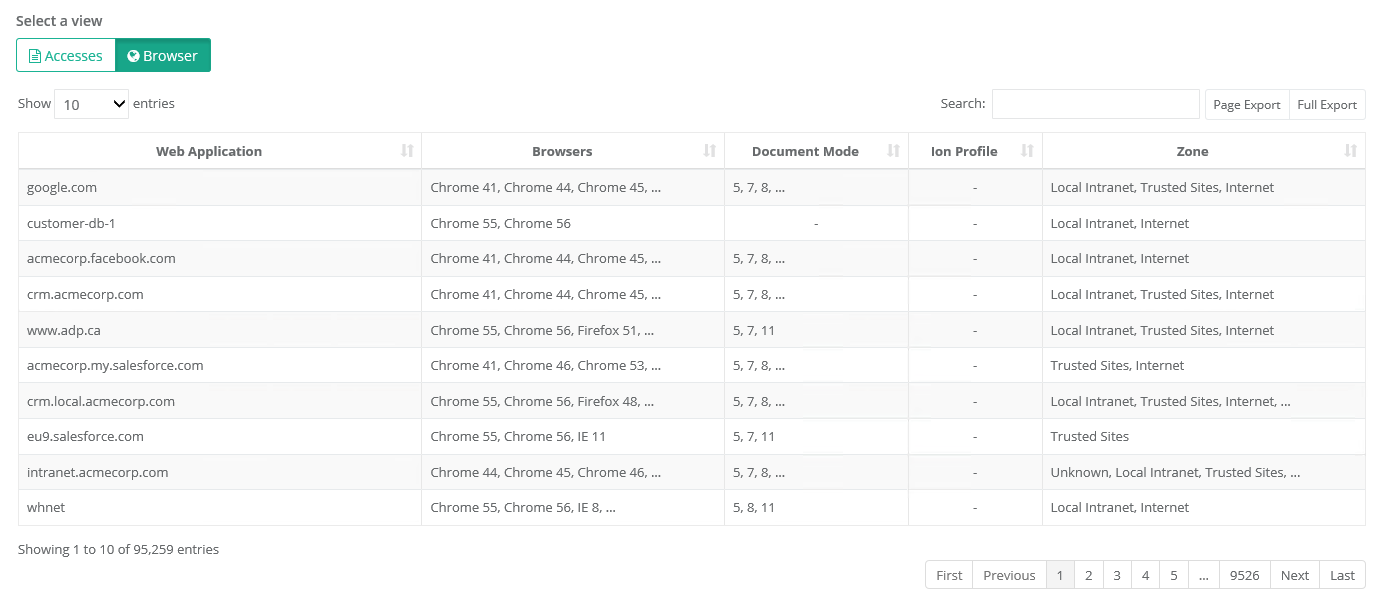
Task: Click the Full Export button
Action: click(1327, 105)
